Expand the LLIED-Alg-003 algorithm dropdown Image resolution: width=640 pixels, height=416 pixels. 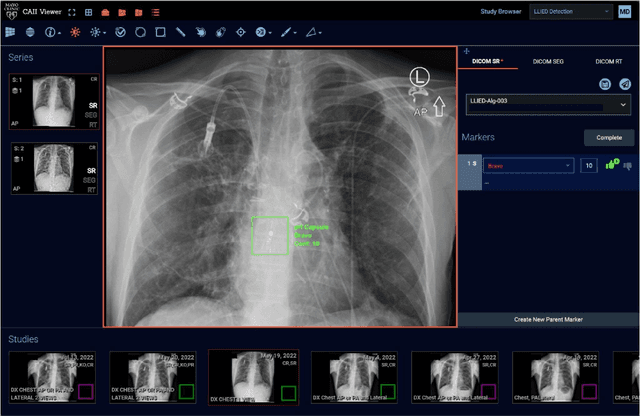[548, 104]
